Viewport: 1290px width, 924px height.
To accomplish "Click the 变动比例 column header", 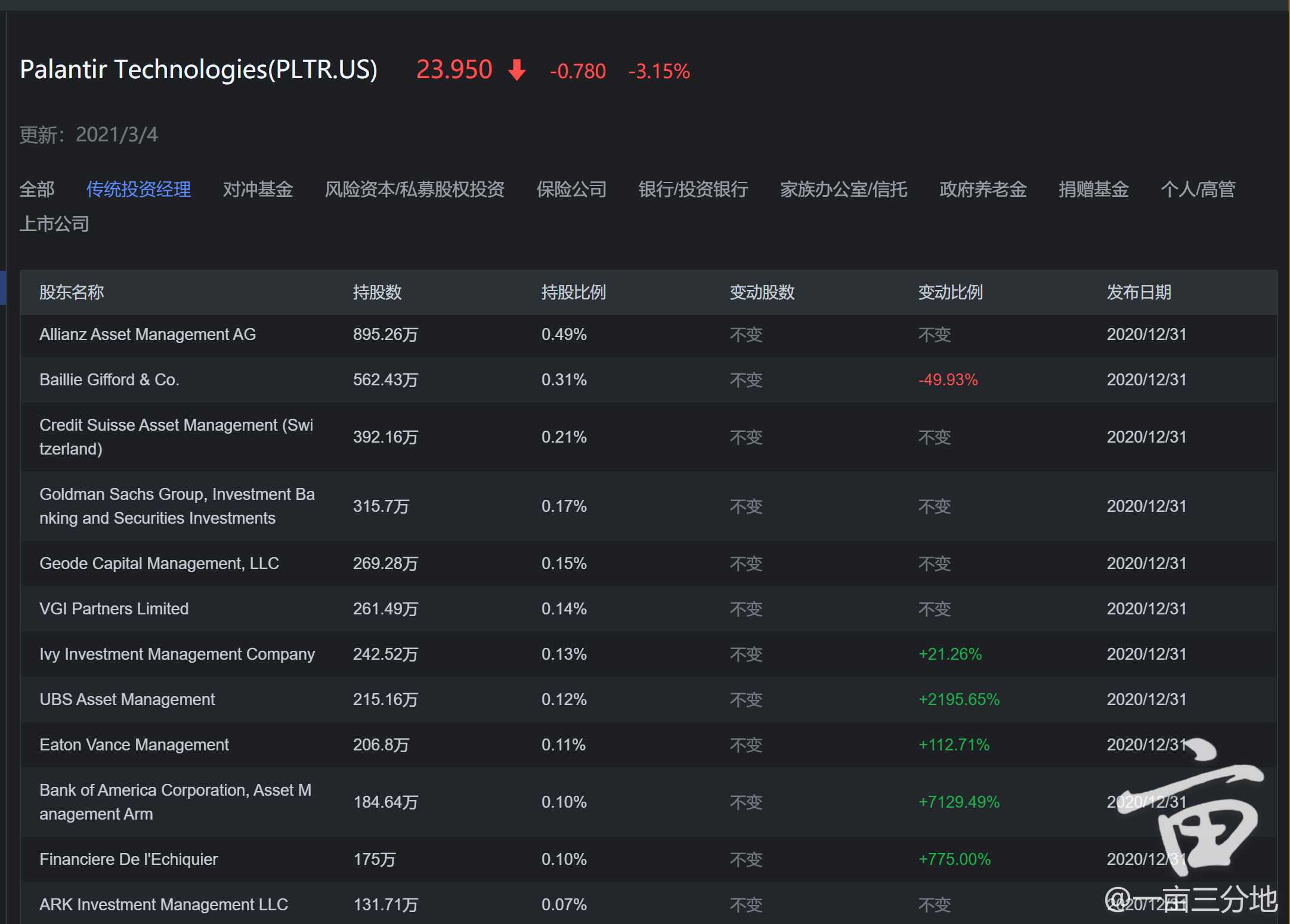I will point(951,292).
